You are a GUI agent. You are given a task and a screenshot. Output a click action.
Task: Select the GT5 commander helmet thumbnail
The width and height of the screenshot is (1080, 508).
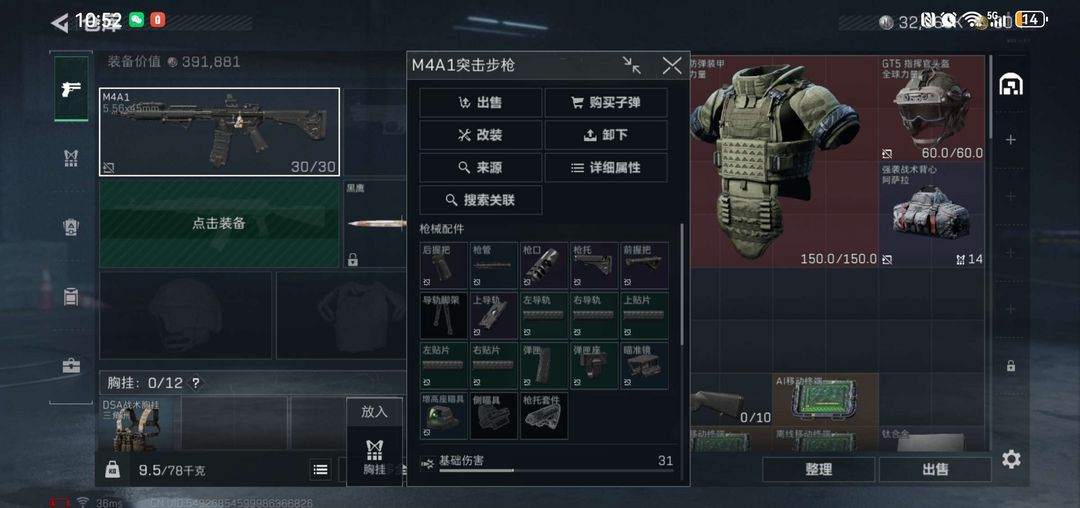pos(932,109)
